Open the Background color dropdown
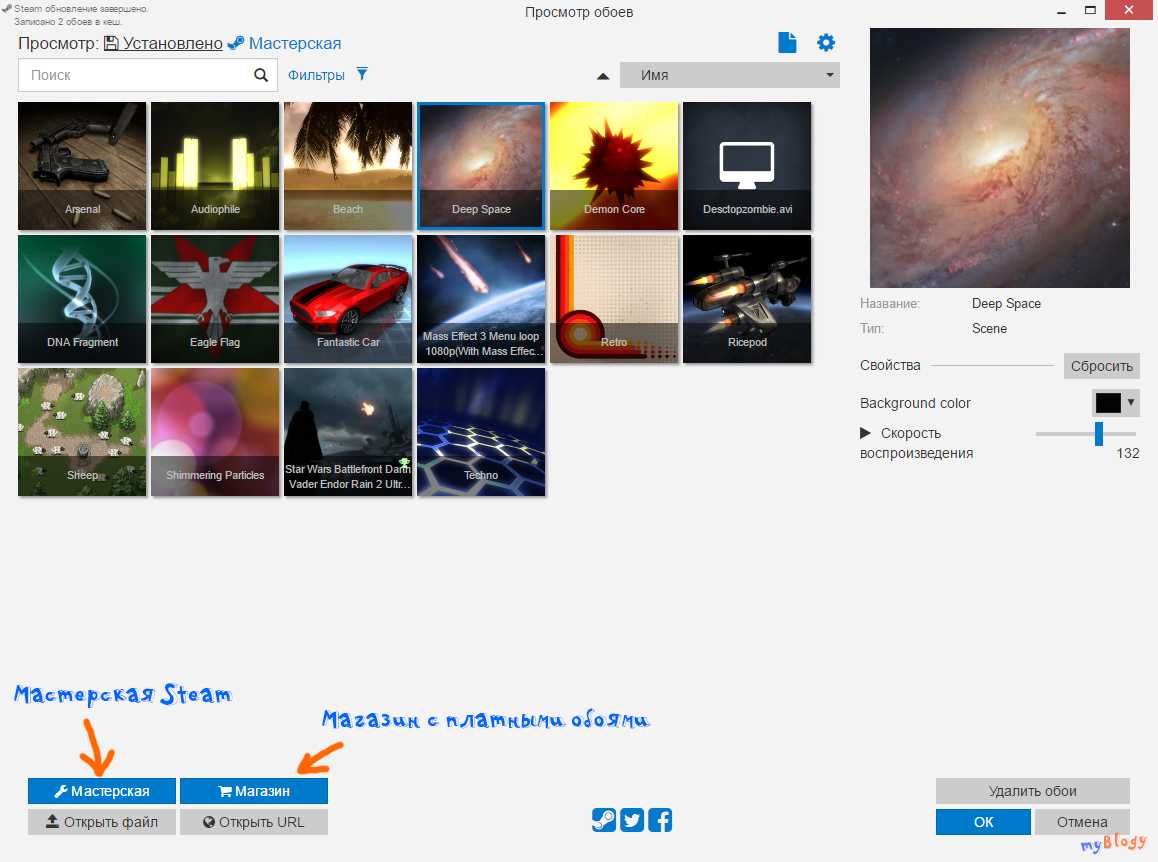Viewport: 1158px width, 862px height. pos(1115,403)
